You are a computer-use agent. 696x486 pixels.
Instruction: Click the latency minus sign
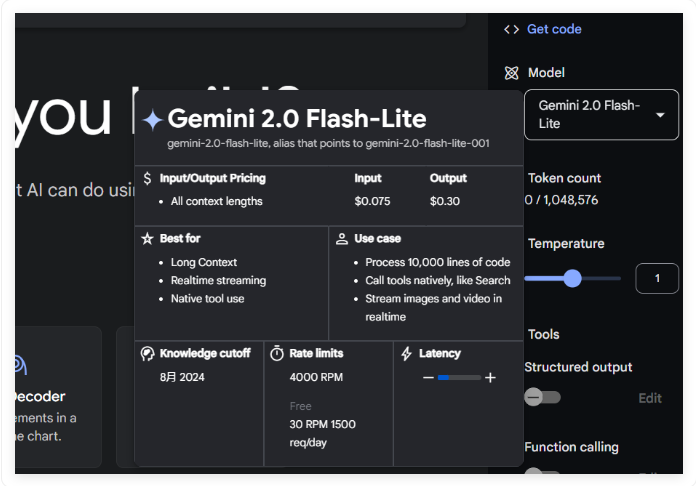click(428, 378)
